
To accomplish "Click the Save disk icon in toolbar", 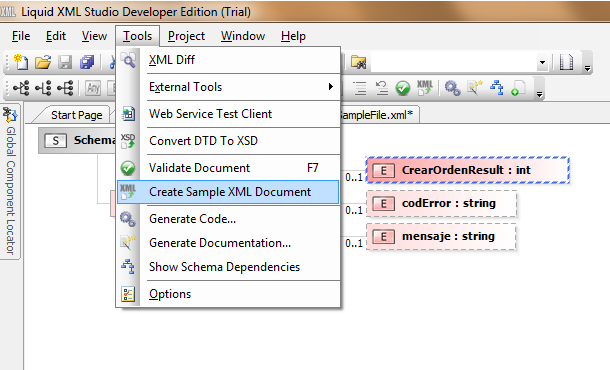I will coord(65,62).
